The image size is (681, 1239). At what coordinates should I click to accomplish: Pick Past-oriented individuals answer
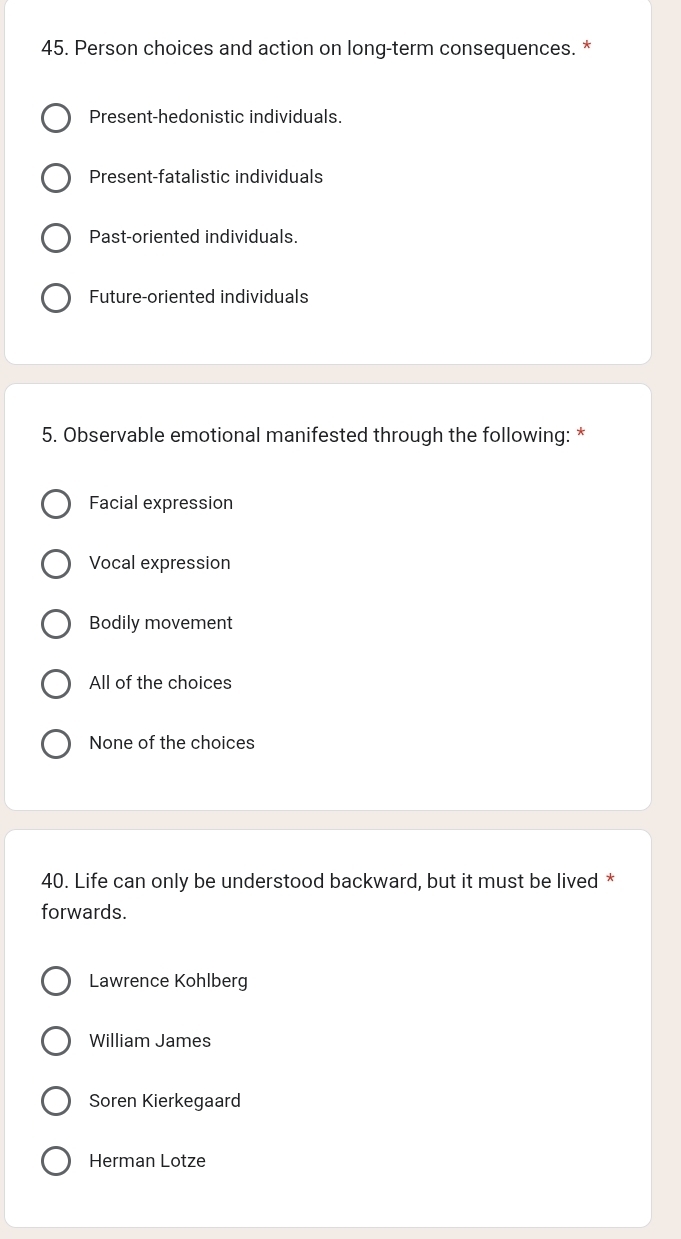pyautogui.click(x=56, y=238)
